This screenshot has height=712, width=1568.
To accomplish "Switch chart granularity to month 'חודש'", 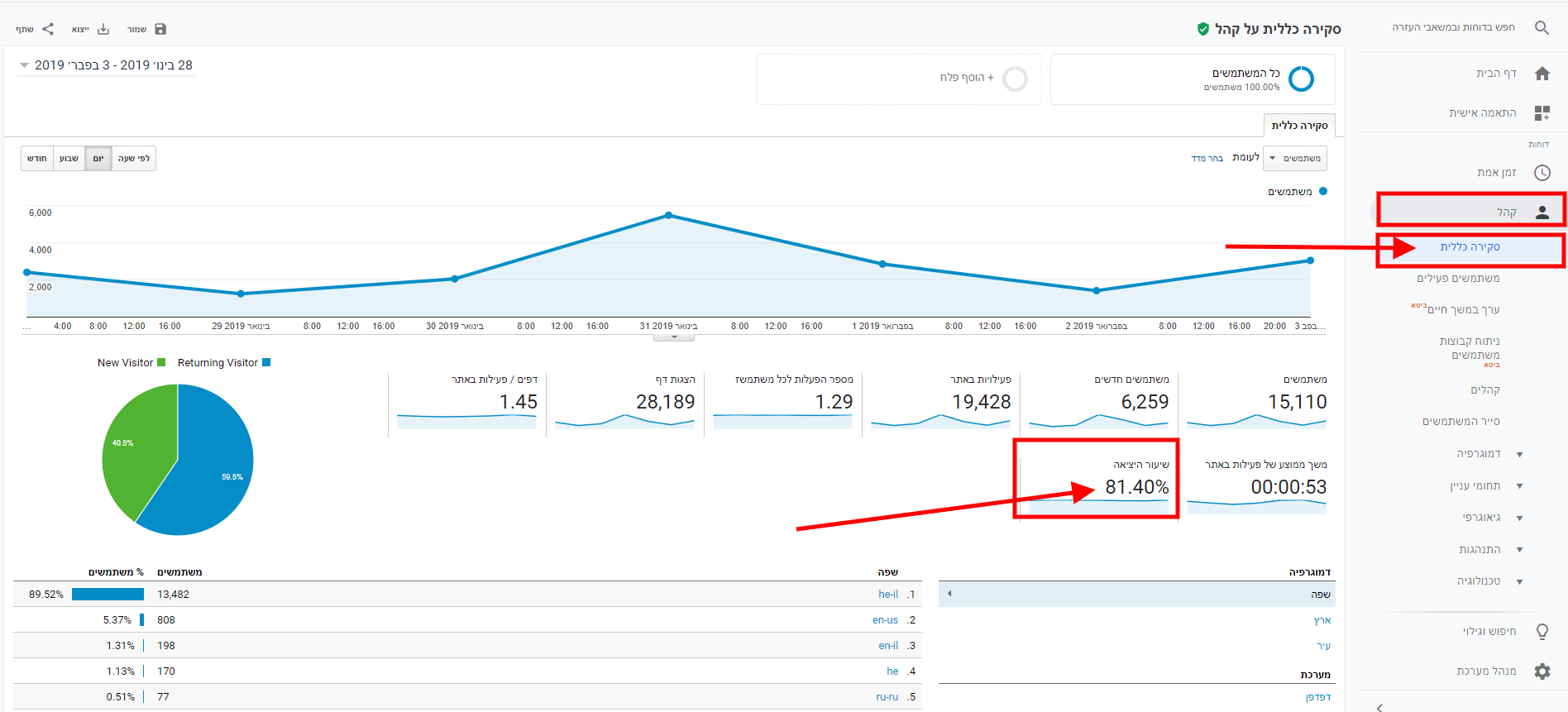I will tap(37, 158).
